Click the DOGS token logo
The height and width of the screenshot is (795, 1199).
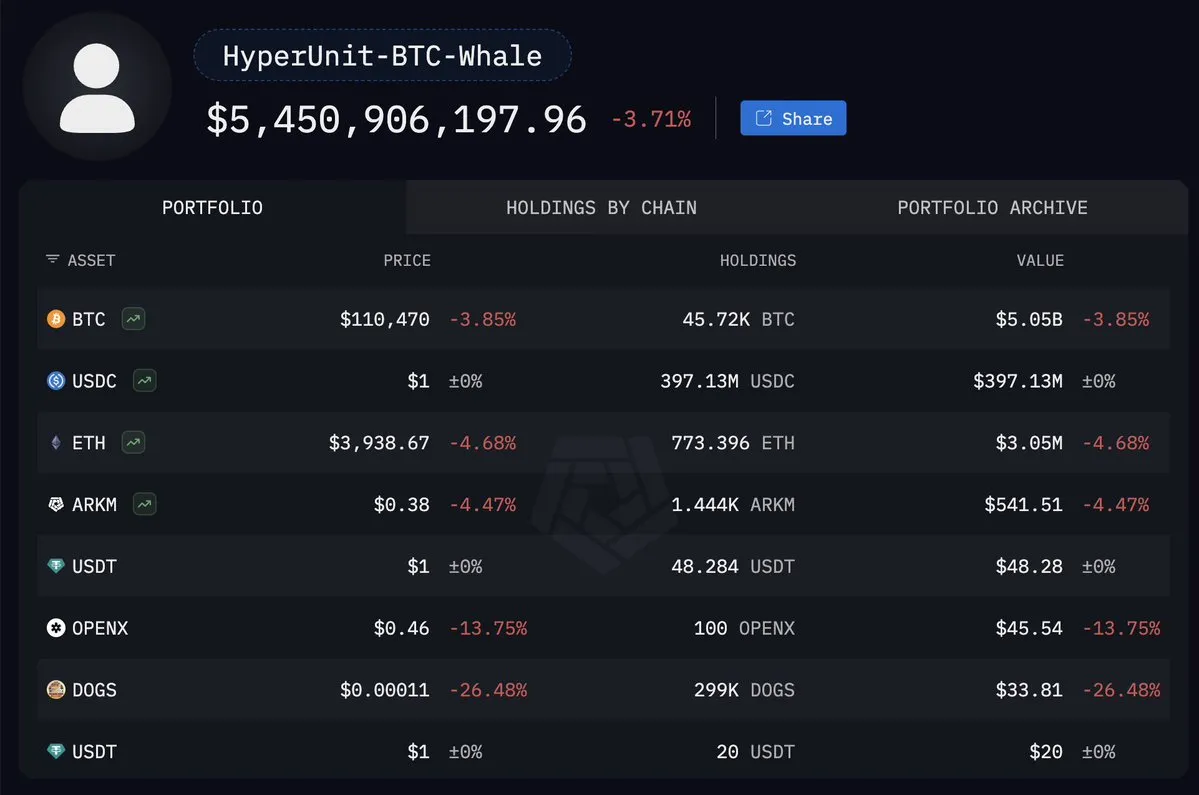(56, 689)
